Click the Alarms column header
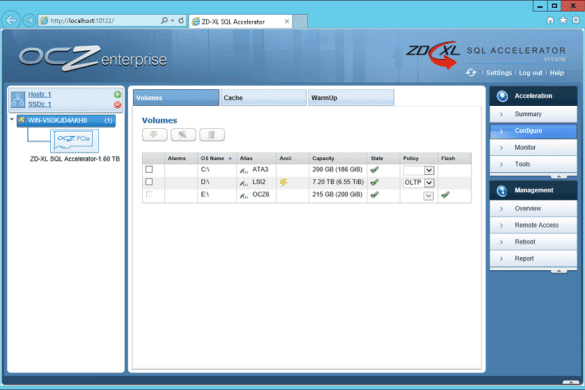This screenshot has width=585, height=390. coord(181,158)
